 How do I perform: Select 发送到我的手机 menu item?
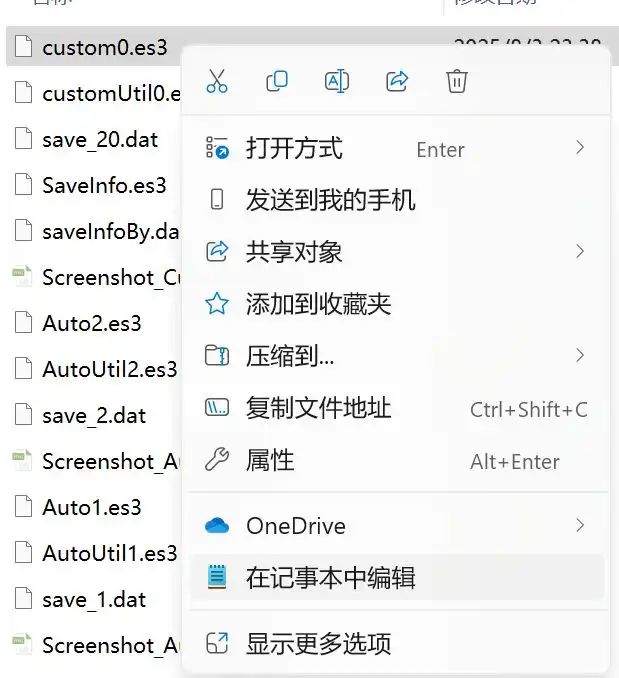(330, 200)
